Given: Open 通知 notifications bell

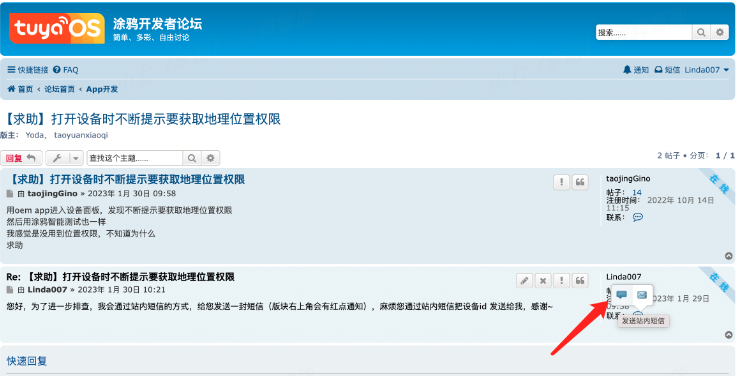Looking at the screenshot, I should point(636,70).
